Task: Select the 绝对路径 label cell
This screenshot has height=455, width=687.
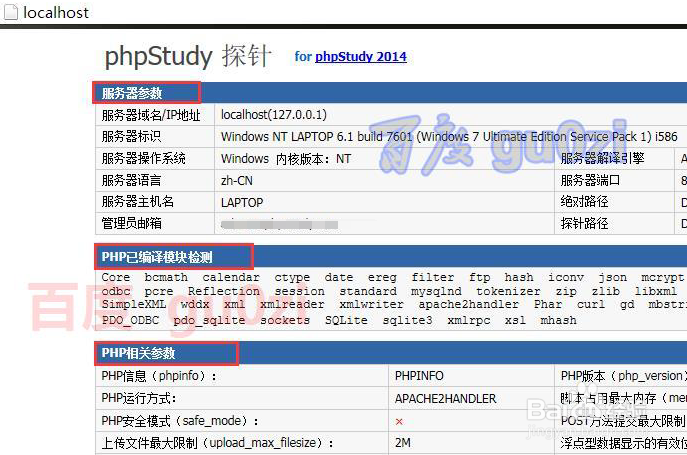Action: point(614,202)
